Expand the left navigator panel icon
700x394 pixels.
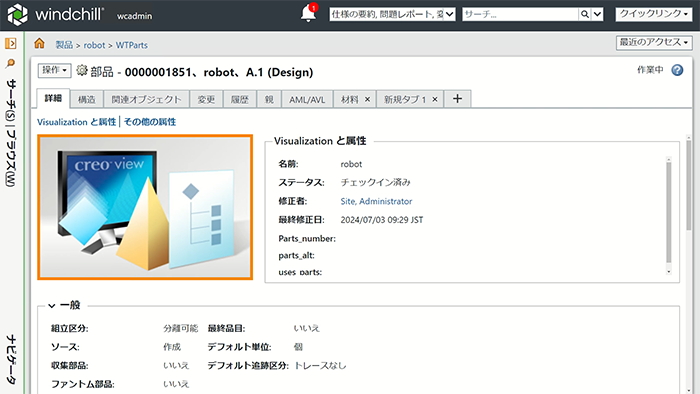[x=11, y=43]
